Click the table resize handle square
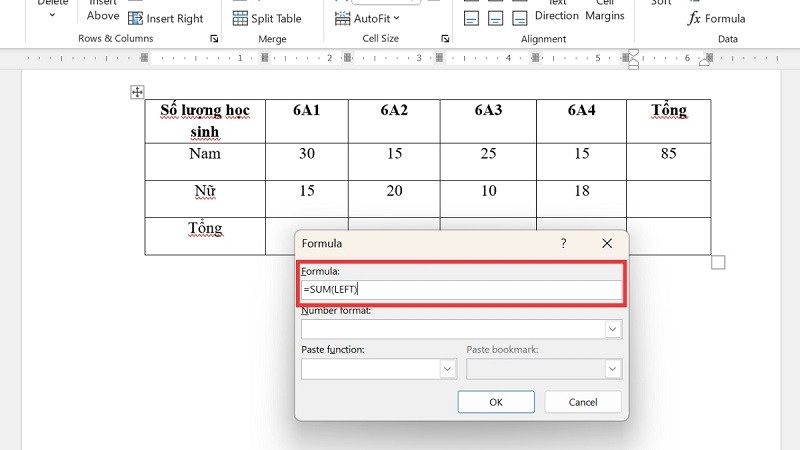800x450 pixels. click(x=718, y=262)
